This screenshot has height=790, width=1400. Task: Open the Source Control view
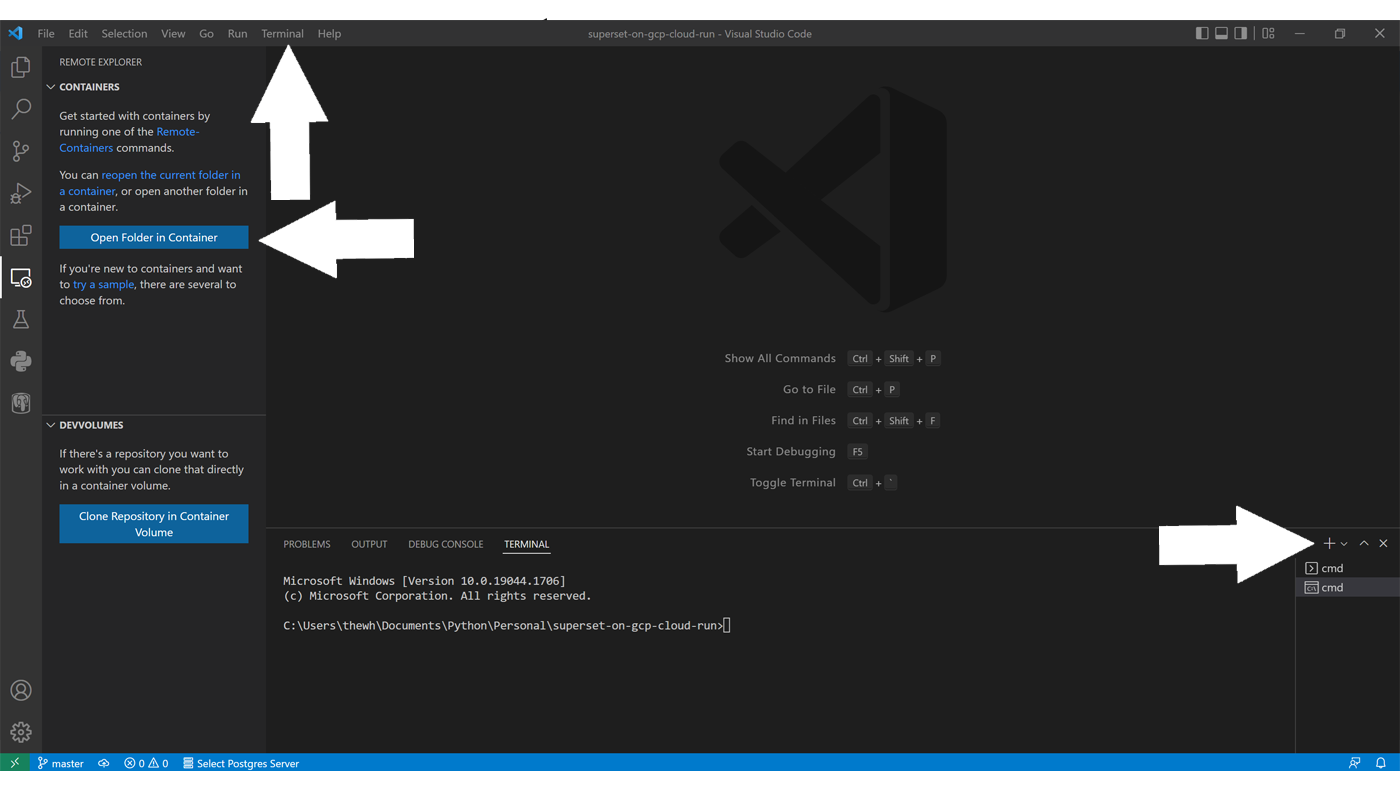point(20,151)
